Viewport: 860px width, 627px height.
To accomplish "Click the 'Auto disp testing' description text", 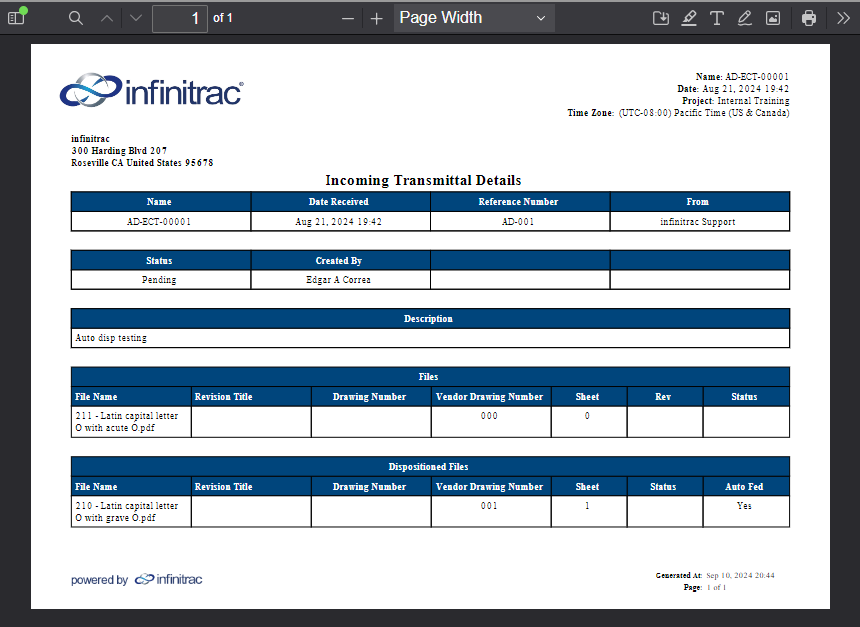I will [111, 338].
